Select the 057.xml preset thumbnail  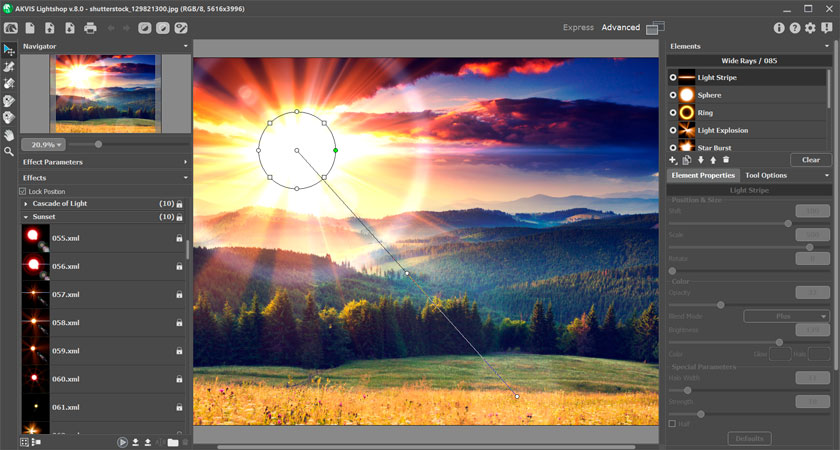[35, 294]
